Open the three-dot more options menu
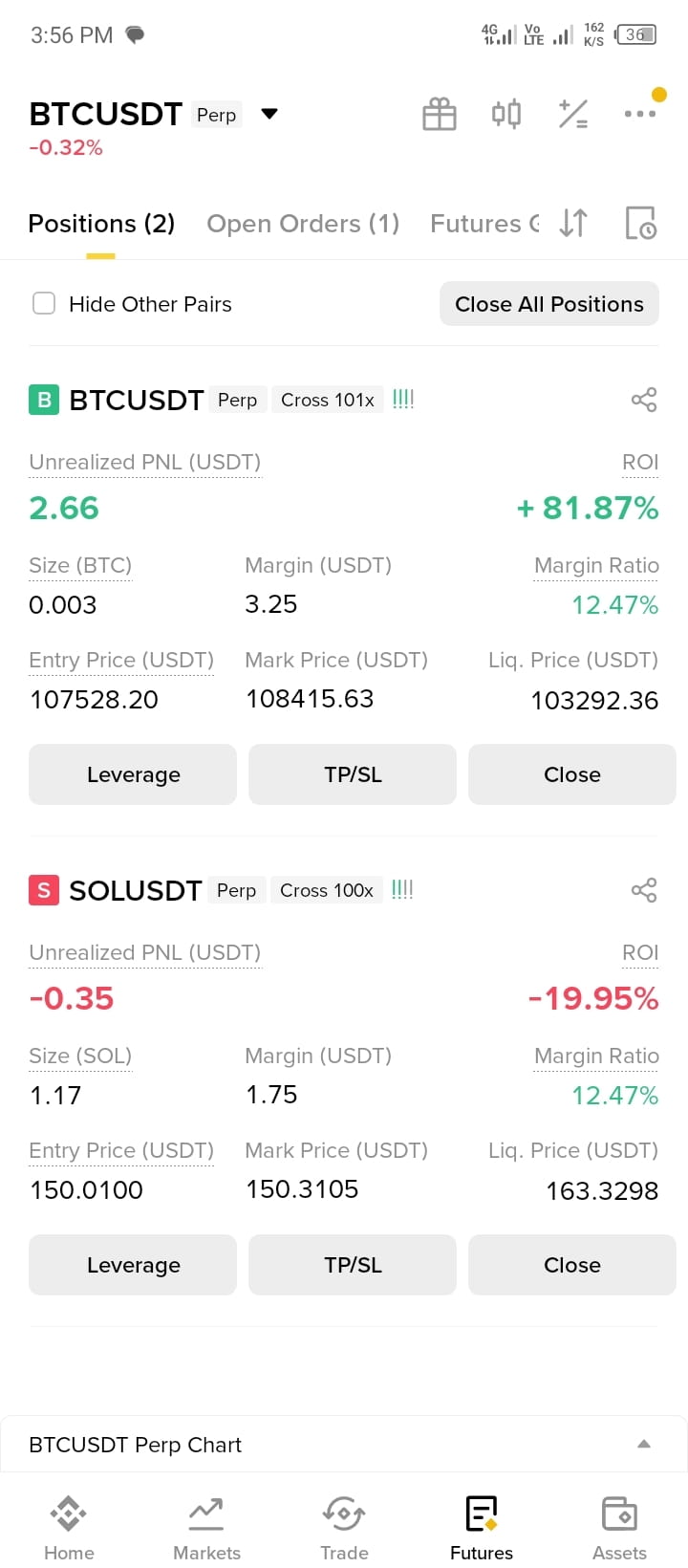The width and height of the screenshot is (688, 1568). point(640,114)
